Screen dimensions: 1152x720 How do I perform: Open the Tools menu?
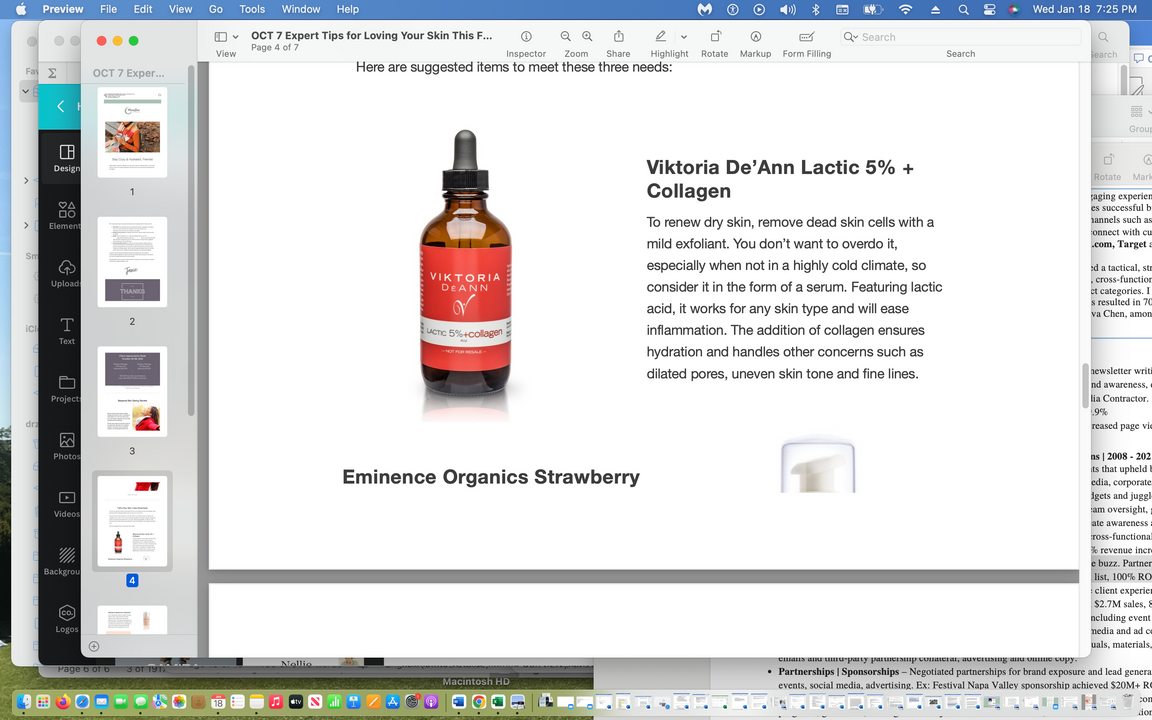pyautogui.click(x=252, y=9)
